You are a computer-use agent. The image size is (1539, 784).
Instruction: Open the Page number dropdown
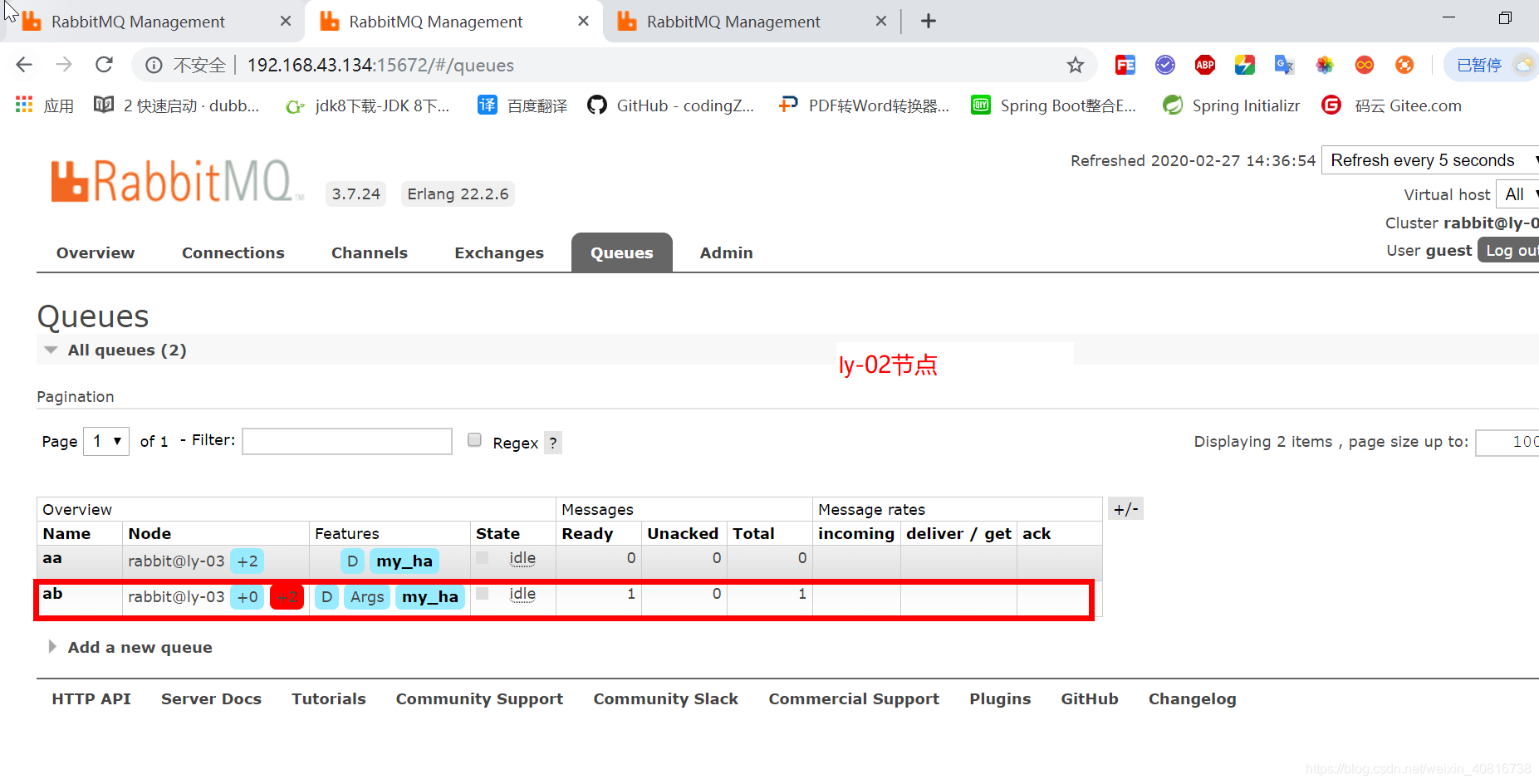point(106,441)
